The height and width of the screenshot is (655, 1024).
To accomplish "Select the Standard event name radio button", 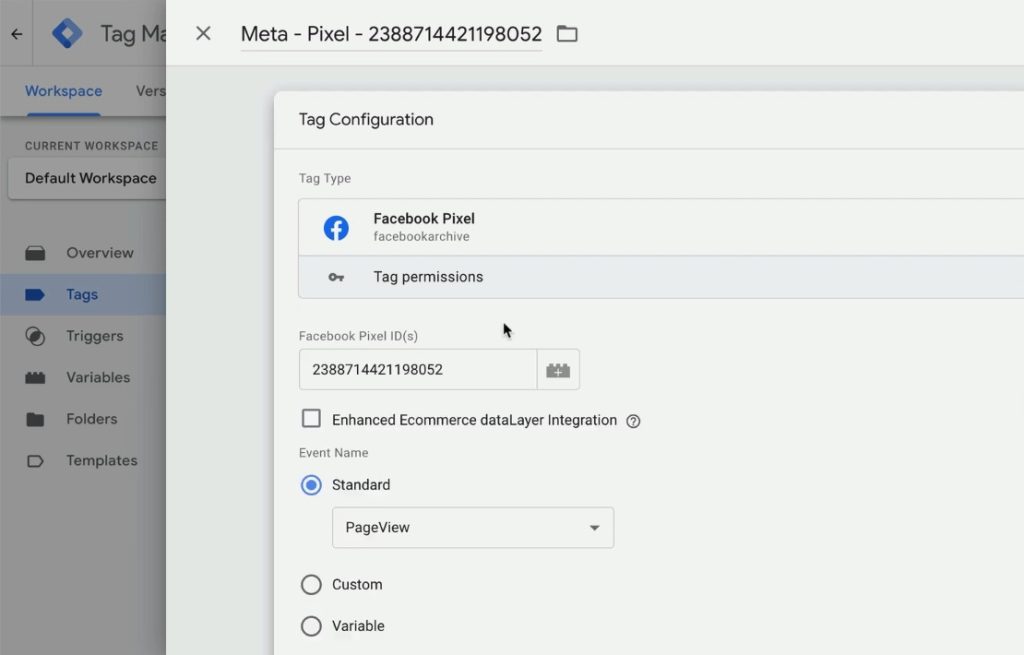I will tap(311, 485).
